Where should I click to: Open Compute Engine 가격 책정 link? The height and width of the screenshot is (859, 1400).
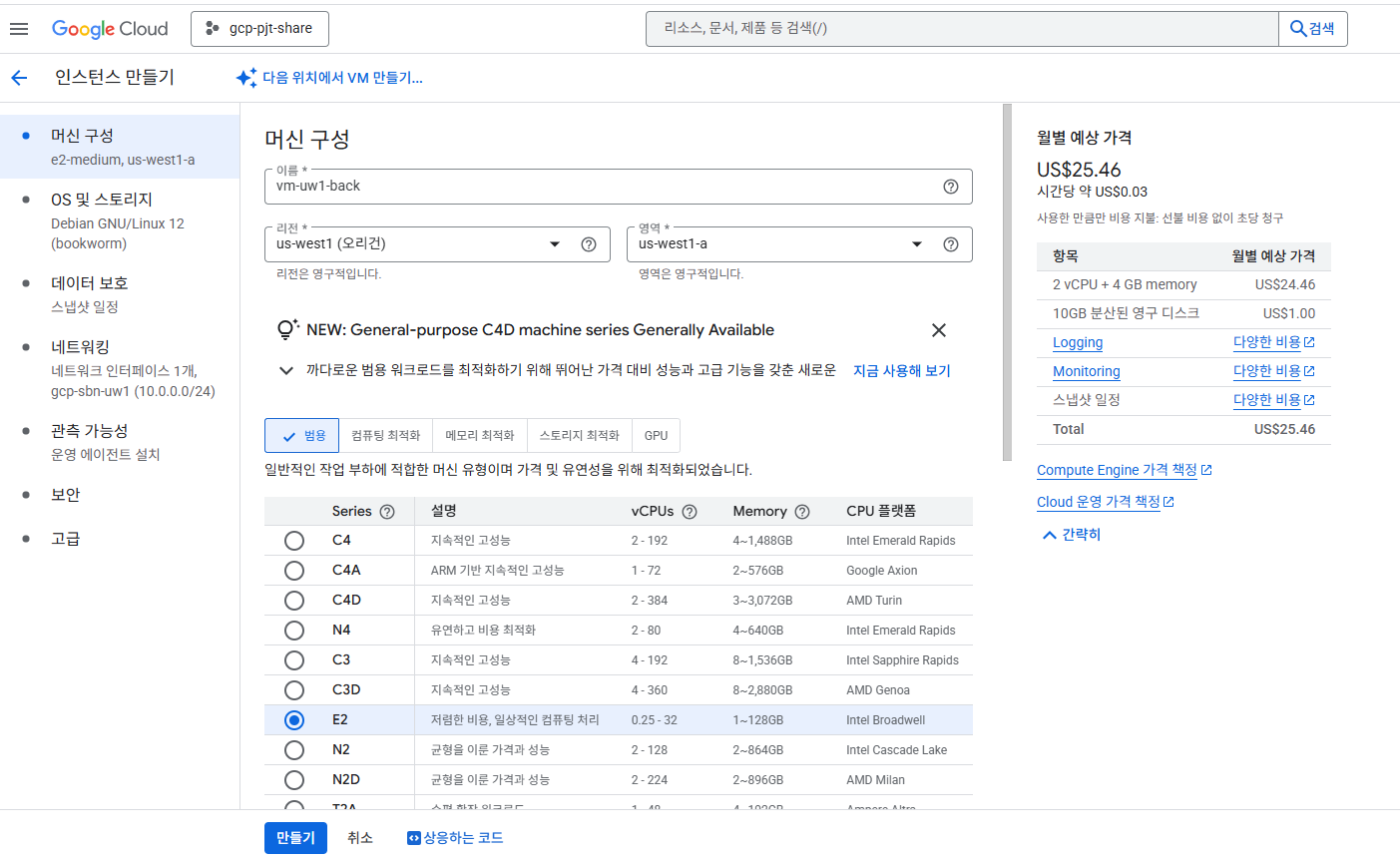(x=1117, y=470)
